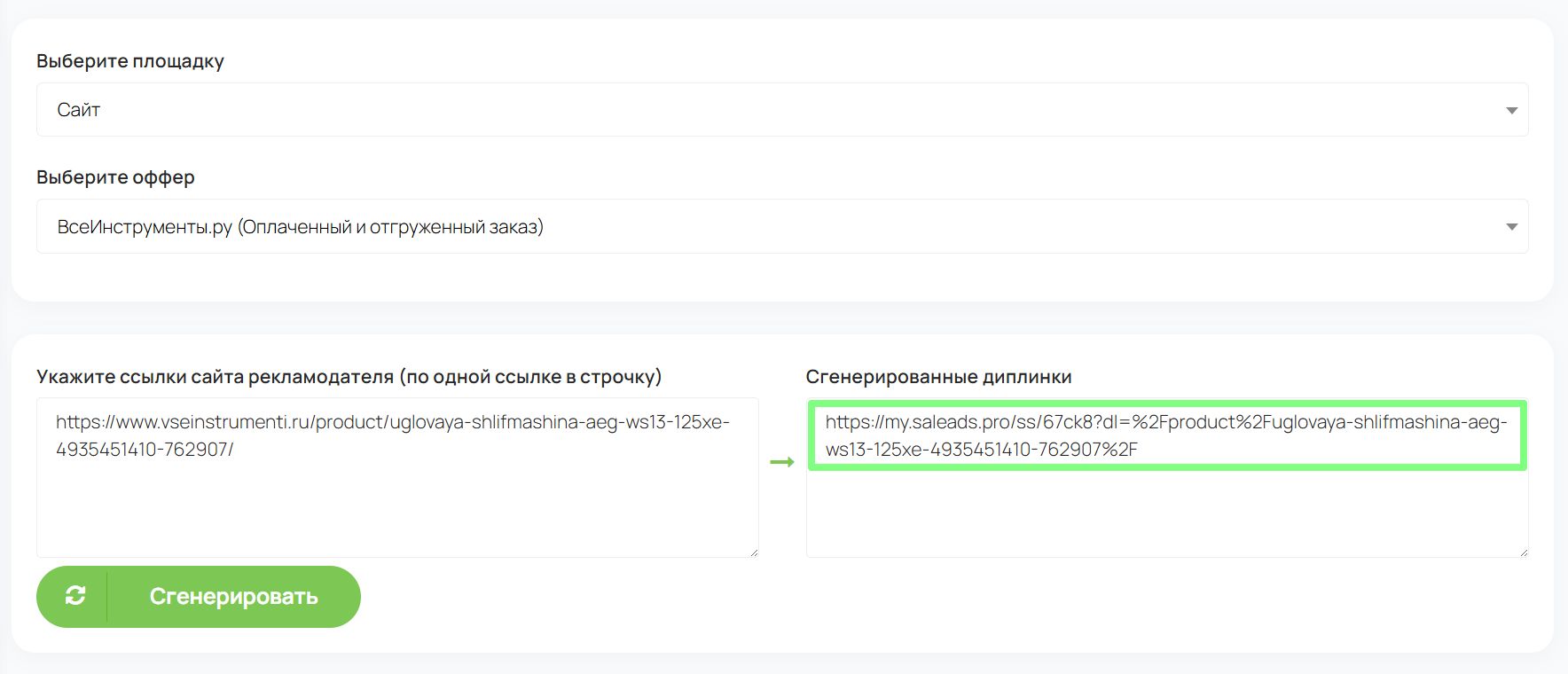
Task: Click the "Сгенерированные диплинки" heading
Action: click(938, 377)
